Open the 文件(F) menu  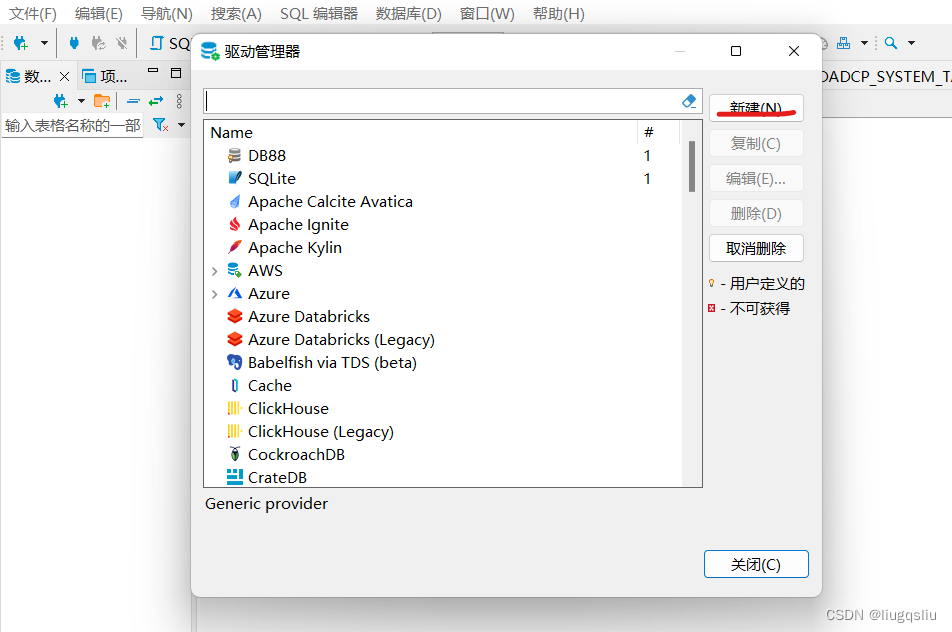click(33, 13)
